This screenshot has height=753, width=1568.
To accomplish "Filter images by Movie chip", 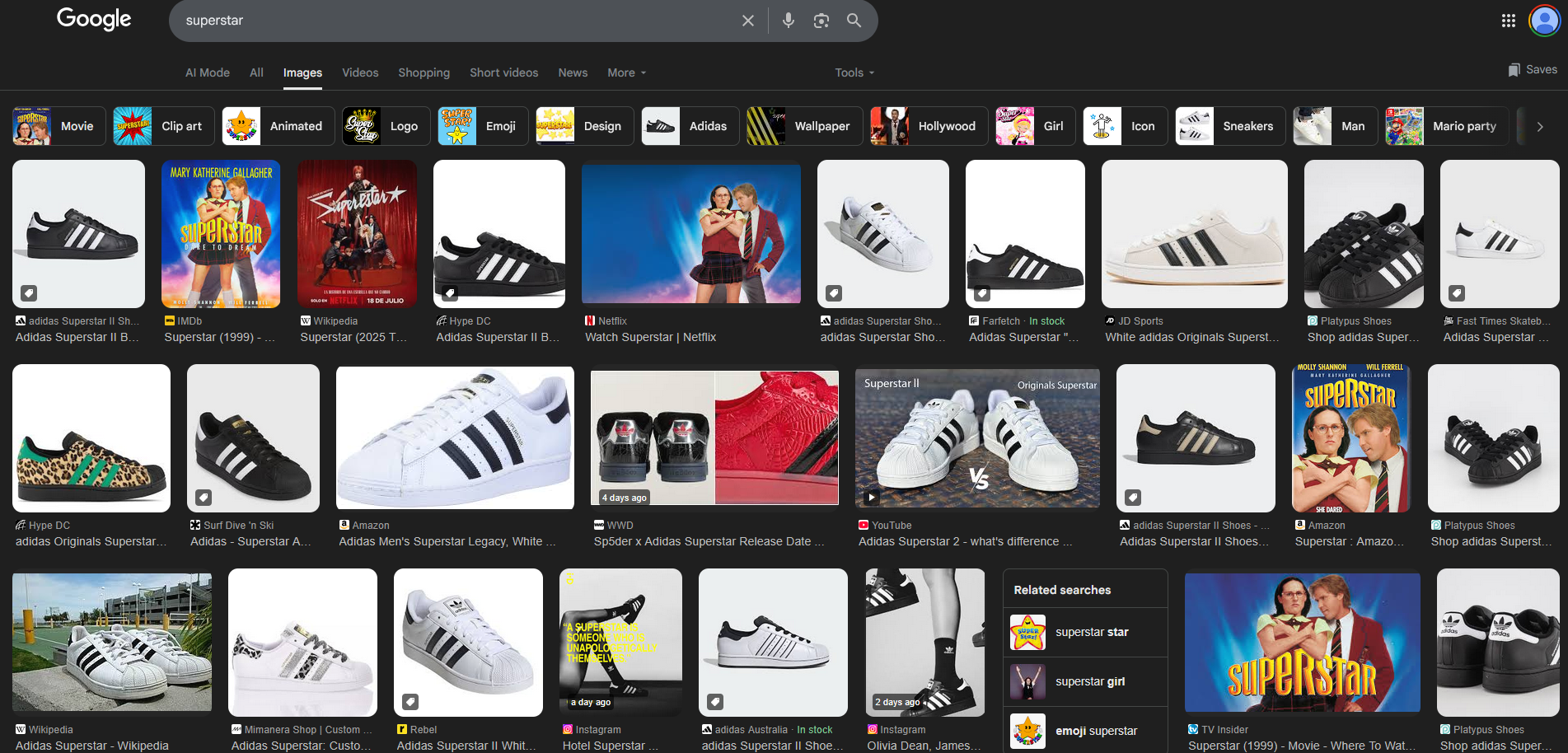I will 59,126.
